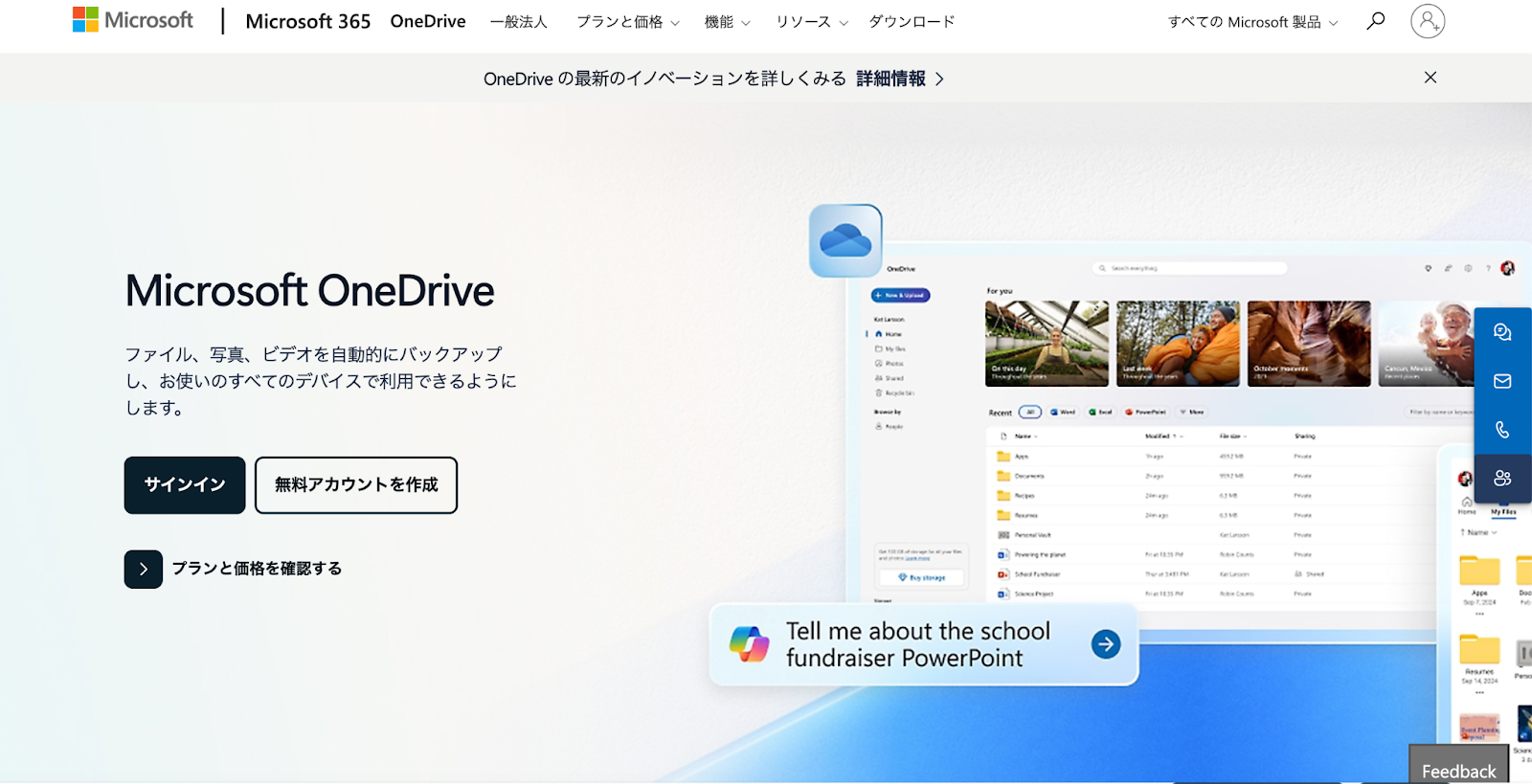This screenshot has width=1532, height=784.
Task: Select ダウンロード in navigation
Action: click(x=912, y=22)
